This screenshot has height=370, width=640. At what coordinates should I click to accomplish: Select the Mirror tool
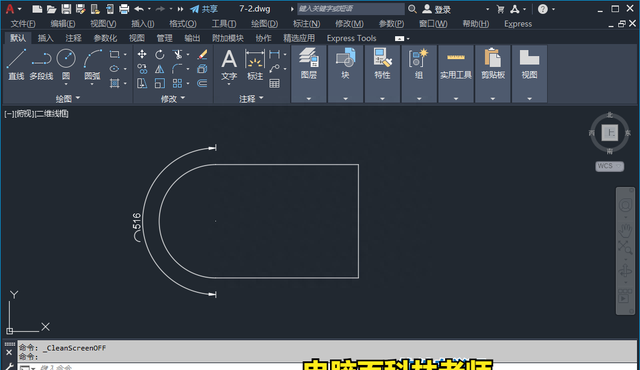click(x=160, y=69)
